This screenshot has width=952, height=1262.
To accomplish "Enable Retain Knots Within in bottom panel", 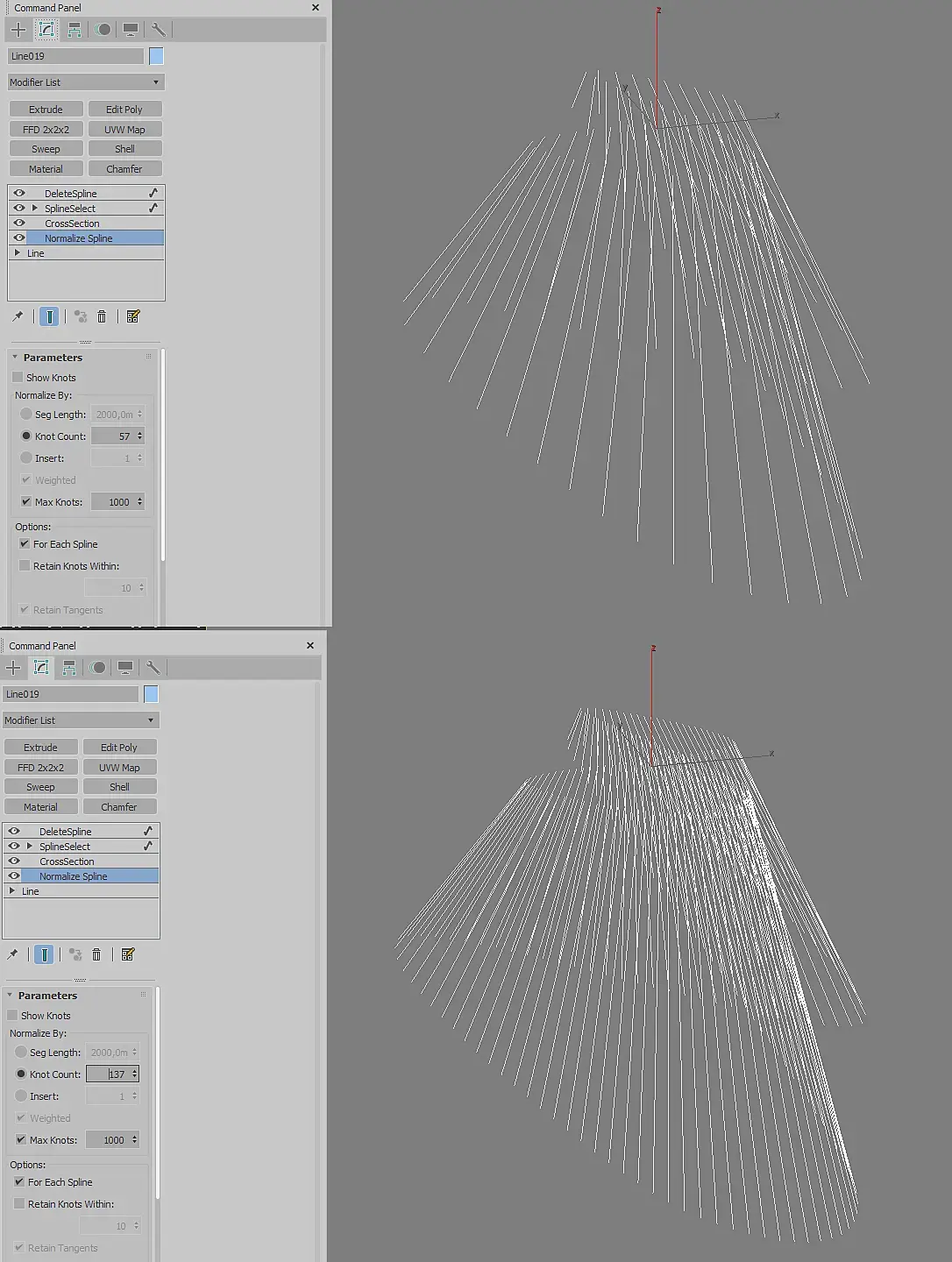I will 19,1203.
